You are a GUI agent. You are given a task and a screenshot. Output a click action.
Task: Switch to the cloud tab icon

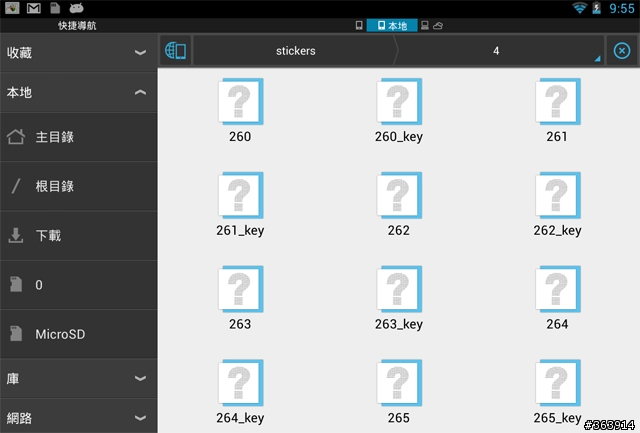438,26
